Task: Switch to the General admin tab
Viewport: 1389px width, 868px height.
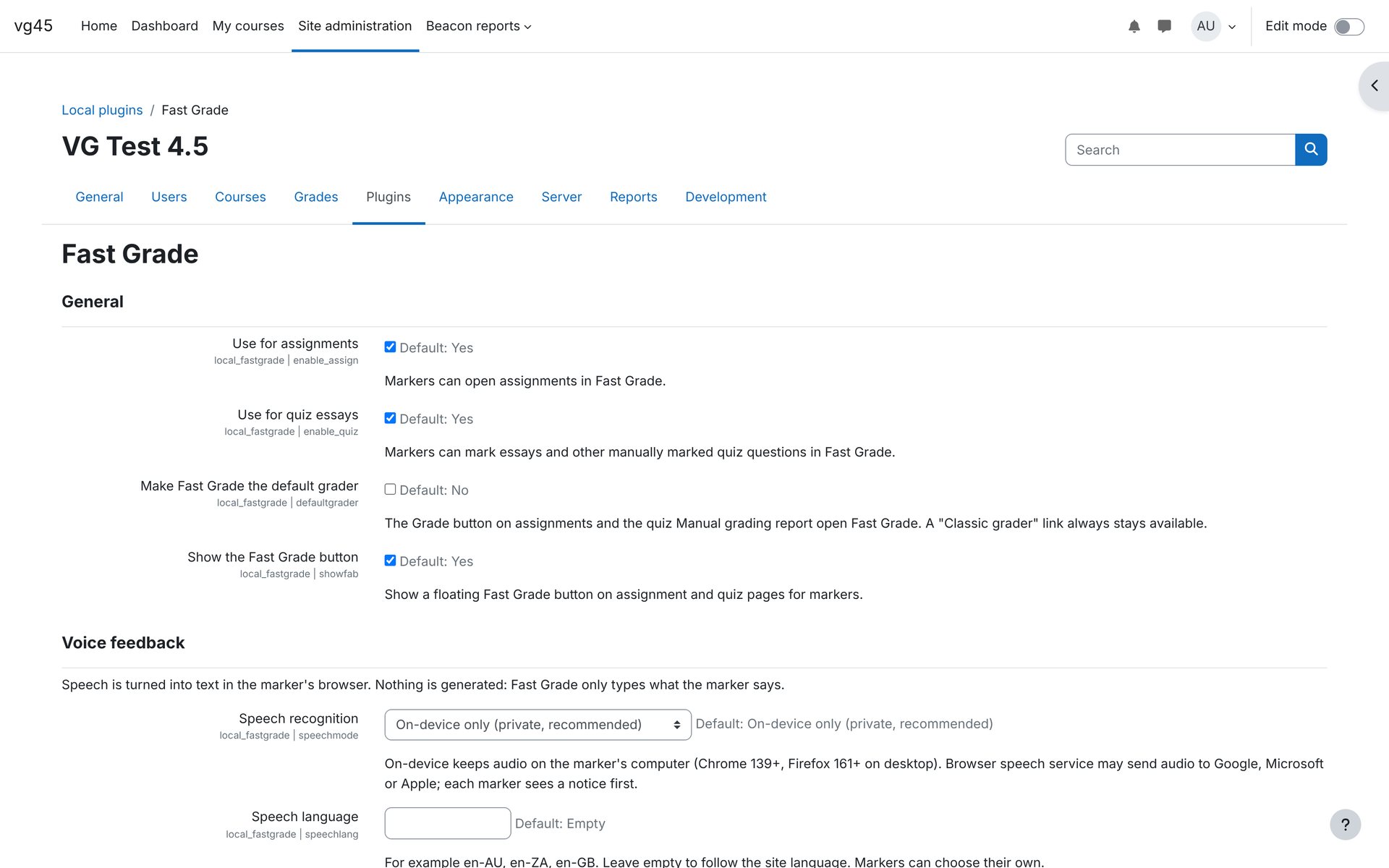Action: click(x=99, y=197)
